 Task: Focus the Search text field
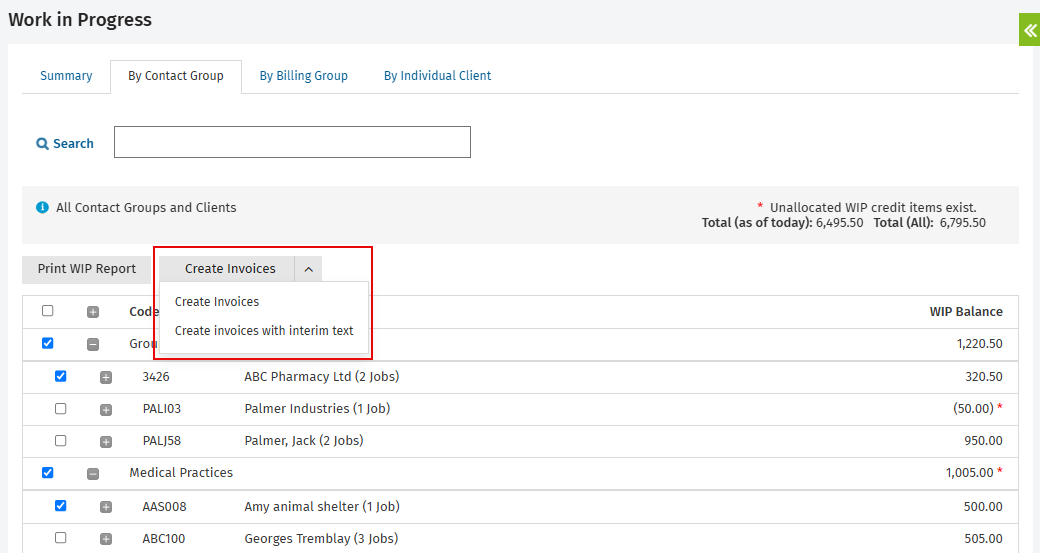click(x=292, y=142)
